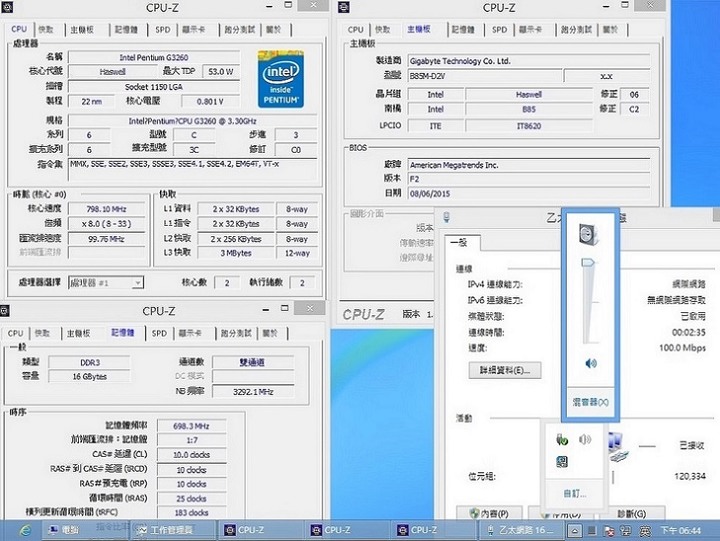Select SPD tab in the mainboard CPU-Z window

click(500, 29)
